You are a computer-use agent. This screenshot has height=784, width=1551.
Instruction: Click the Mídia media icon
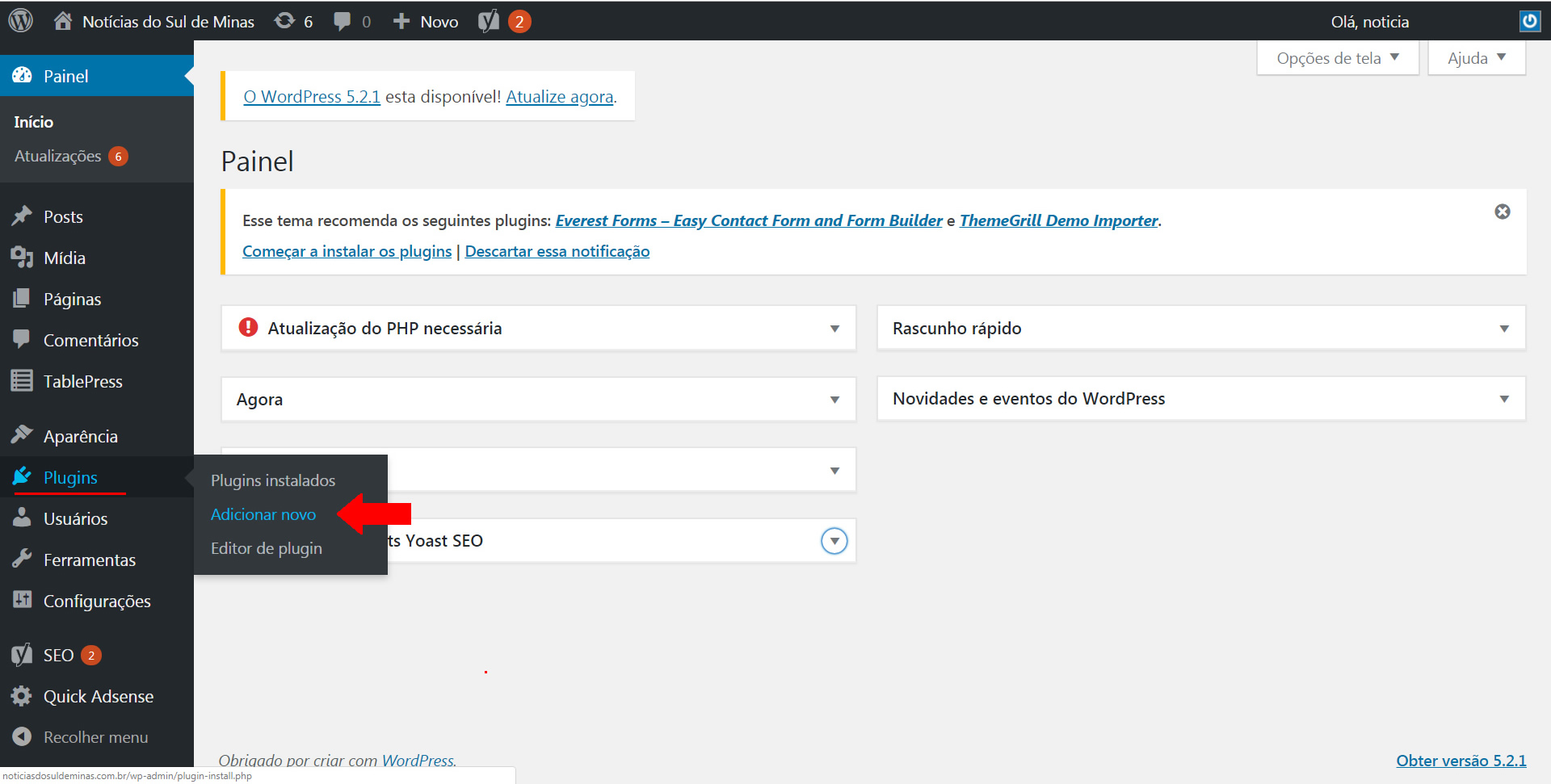(x=22, y=258)
